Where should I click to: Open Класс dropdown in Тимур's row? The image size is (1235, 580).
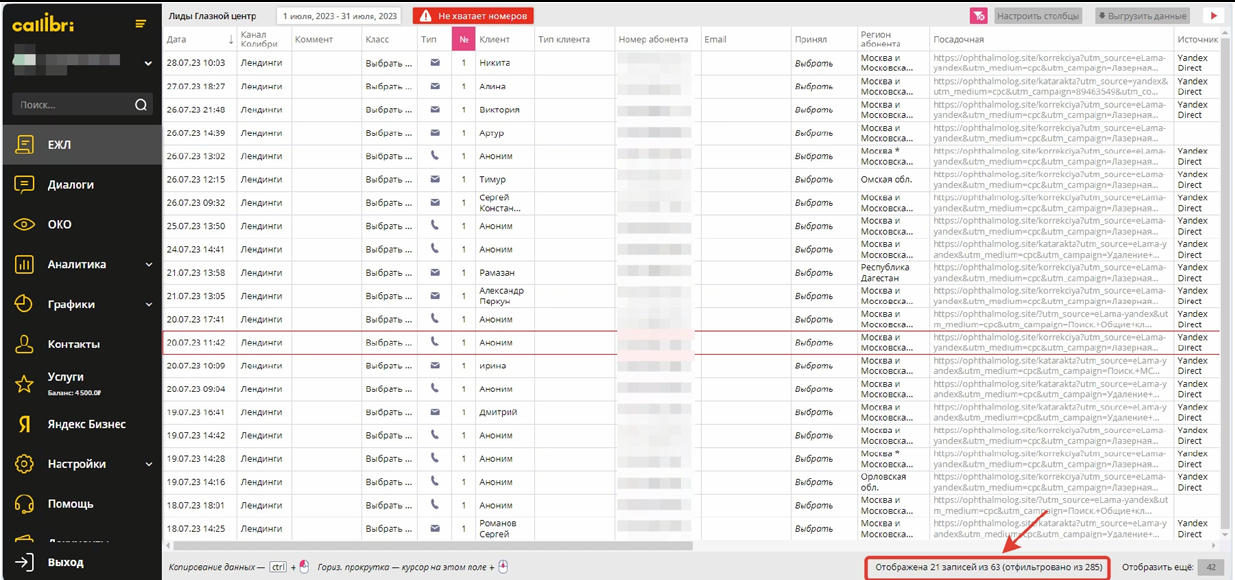tap(389, 180)
